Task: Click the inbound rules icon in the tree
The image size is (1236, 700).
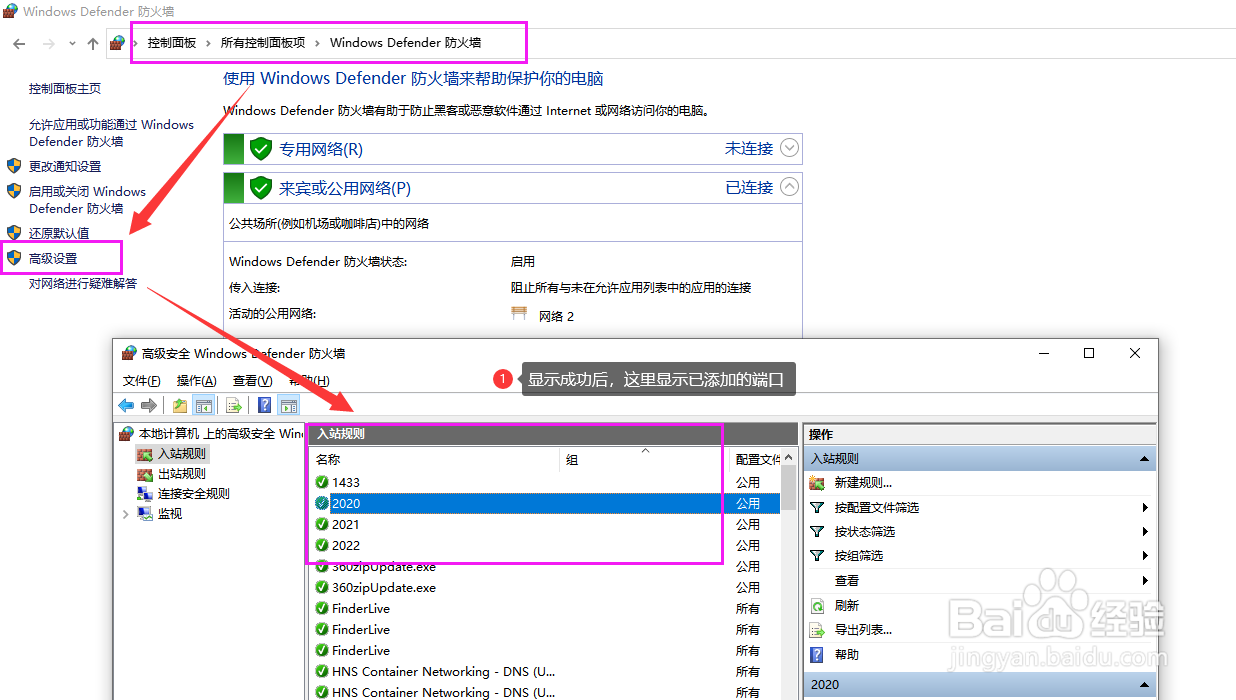Action: tap(145, 454)
